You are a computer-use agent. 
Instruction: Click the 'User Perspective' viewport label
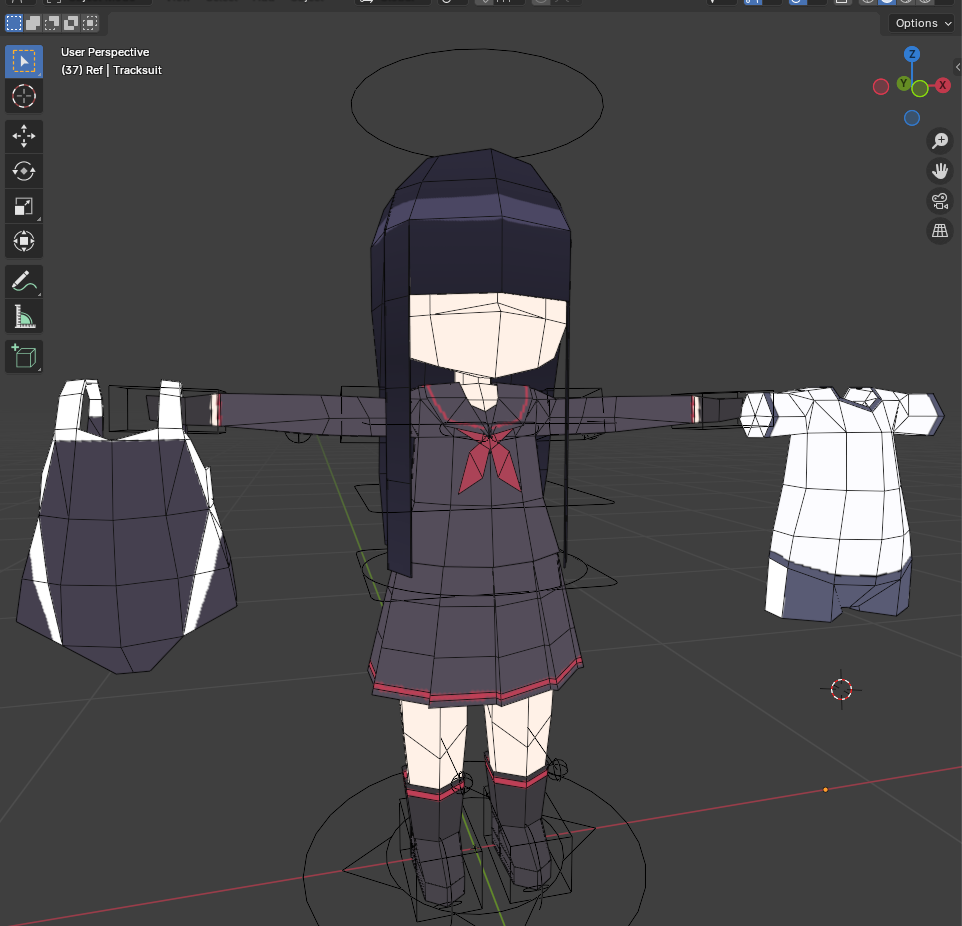tap(105, 52)
